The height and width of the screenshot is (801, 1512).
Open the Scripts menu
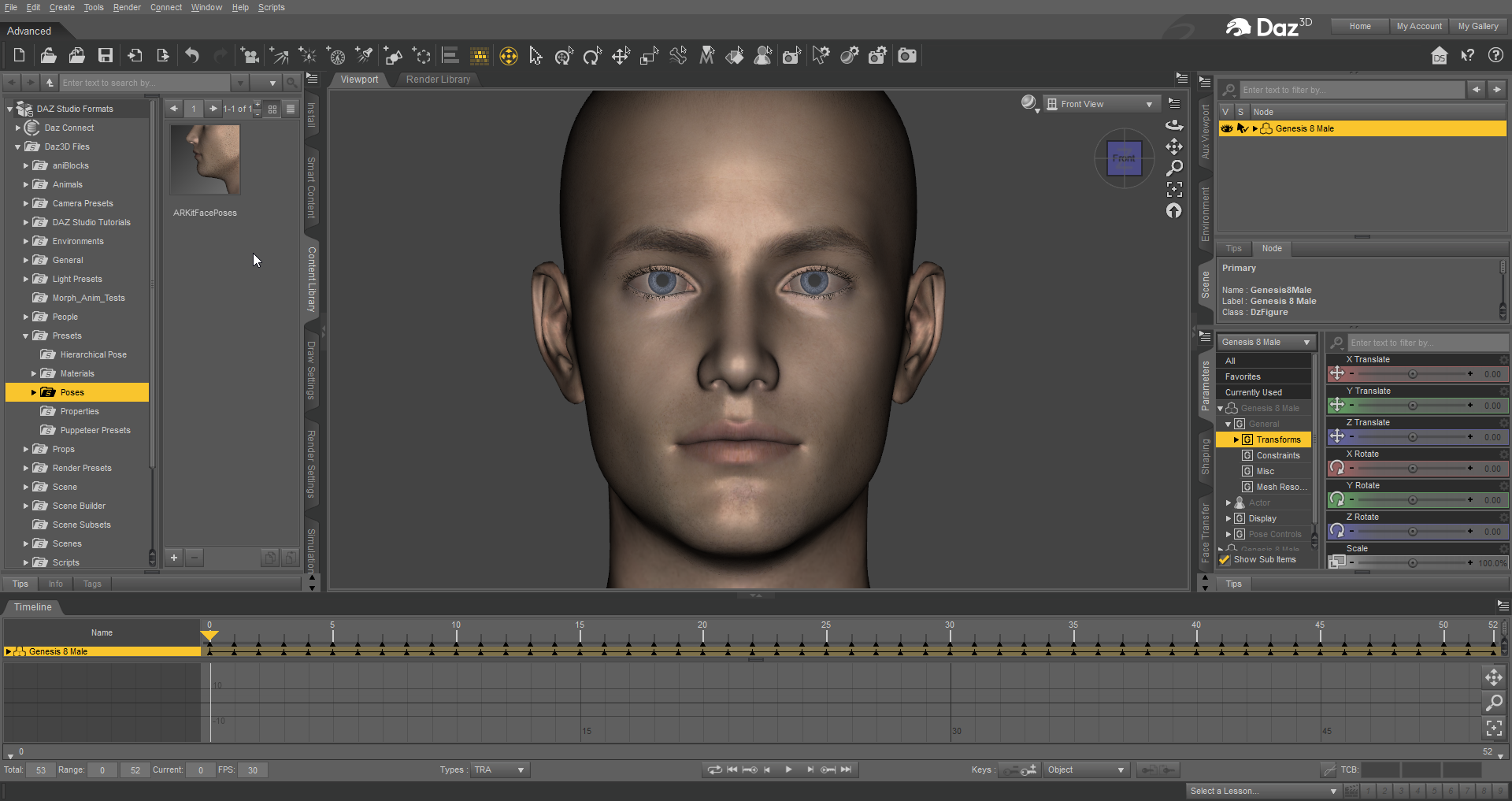click(272, 7)
